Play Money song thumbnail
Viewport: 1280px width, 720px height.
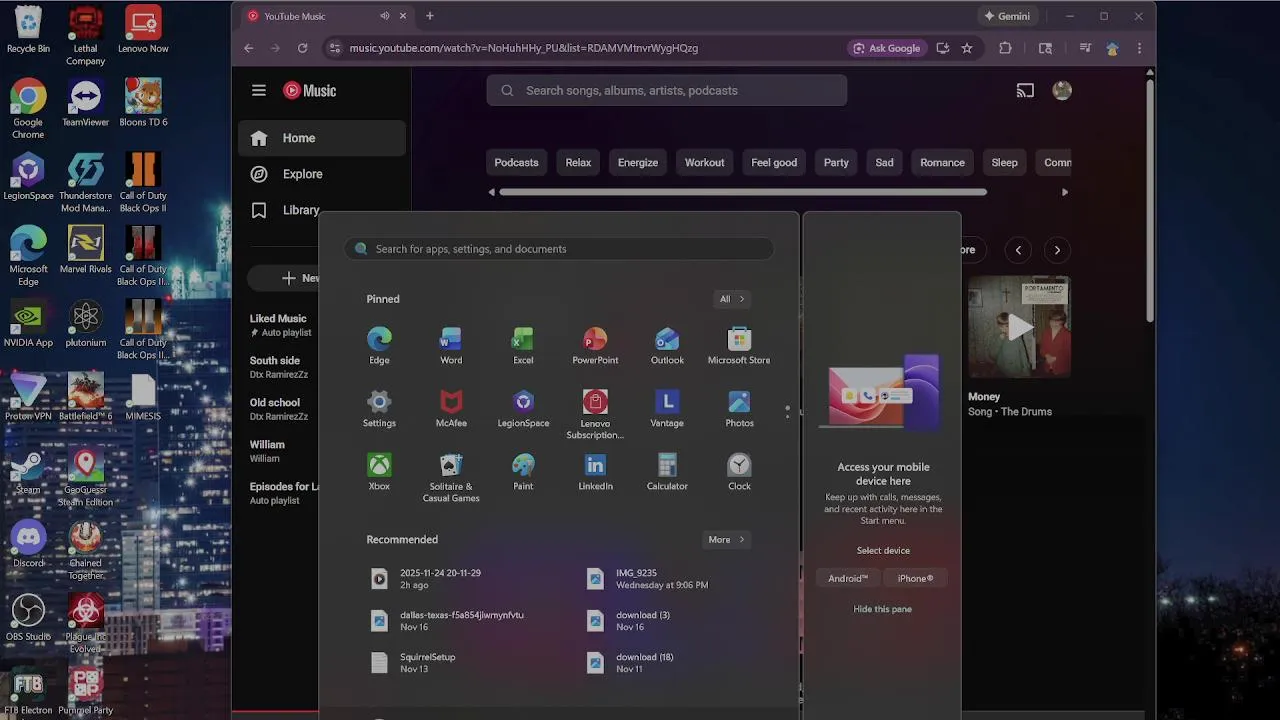coord(1019,327)
